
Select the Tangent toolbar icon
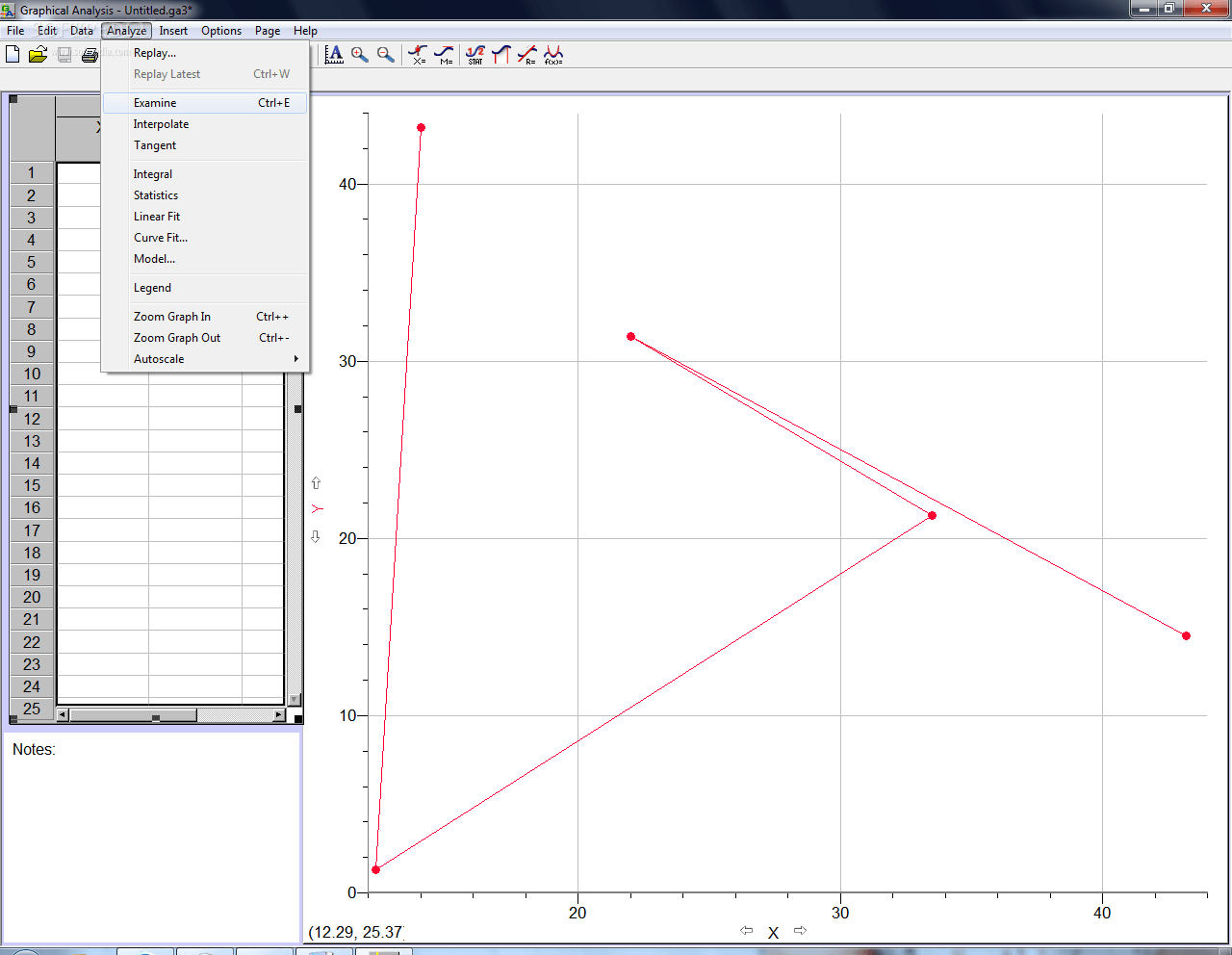(x=444, y=54)
